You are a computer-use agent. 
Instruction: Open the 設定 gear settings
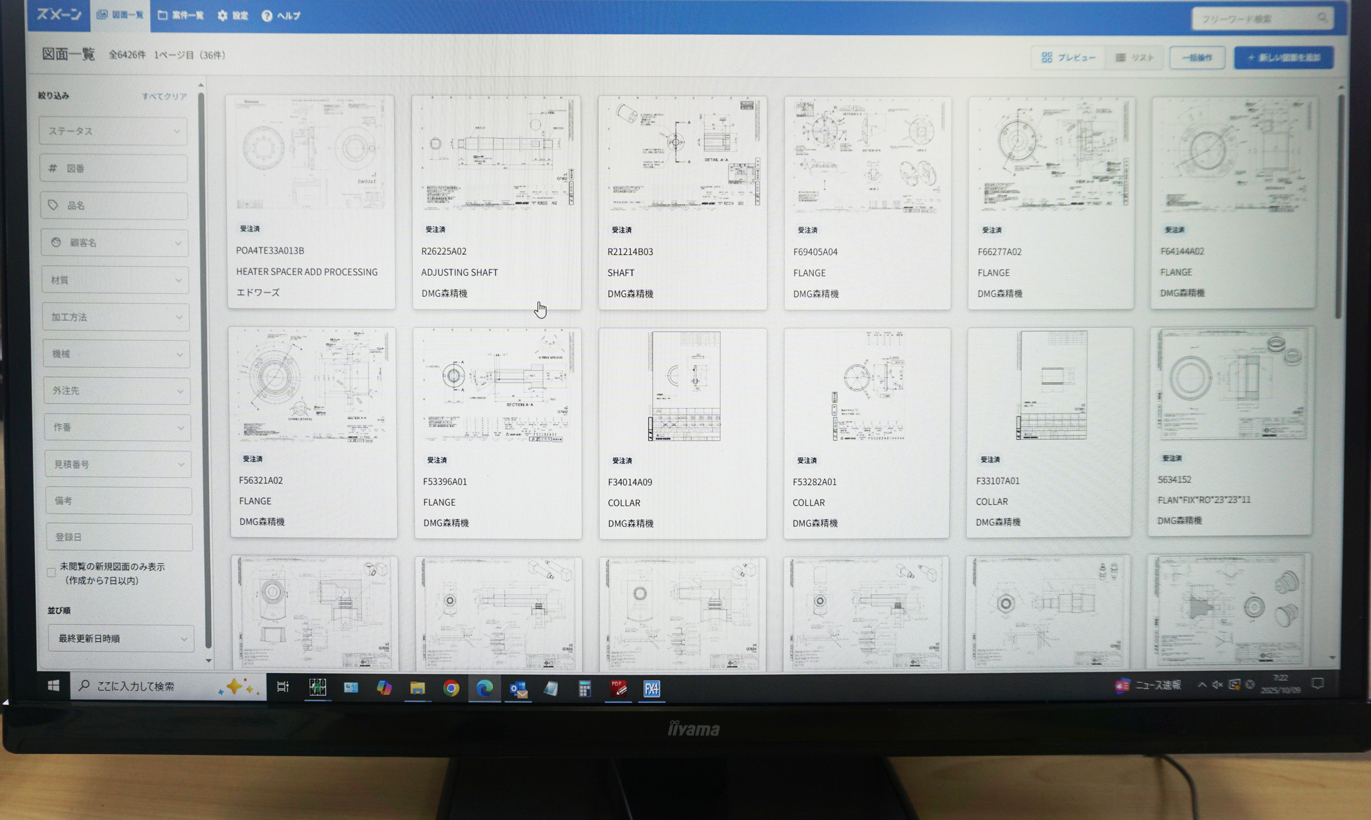tap(233, 16)
